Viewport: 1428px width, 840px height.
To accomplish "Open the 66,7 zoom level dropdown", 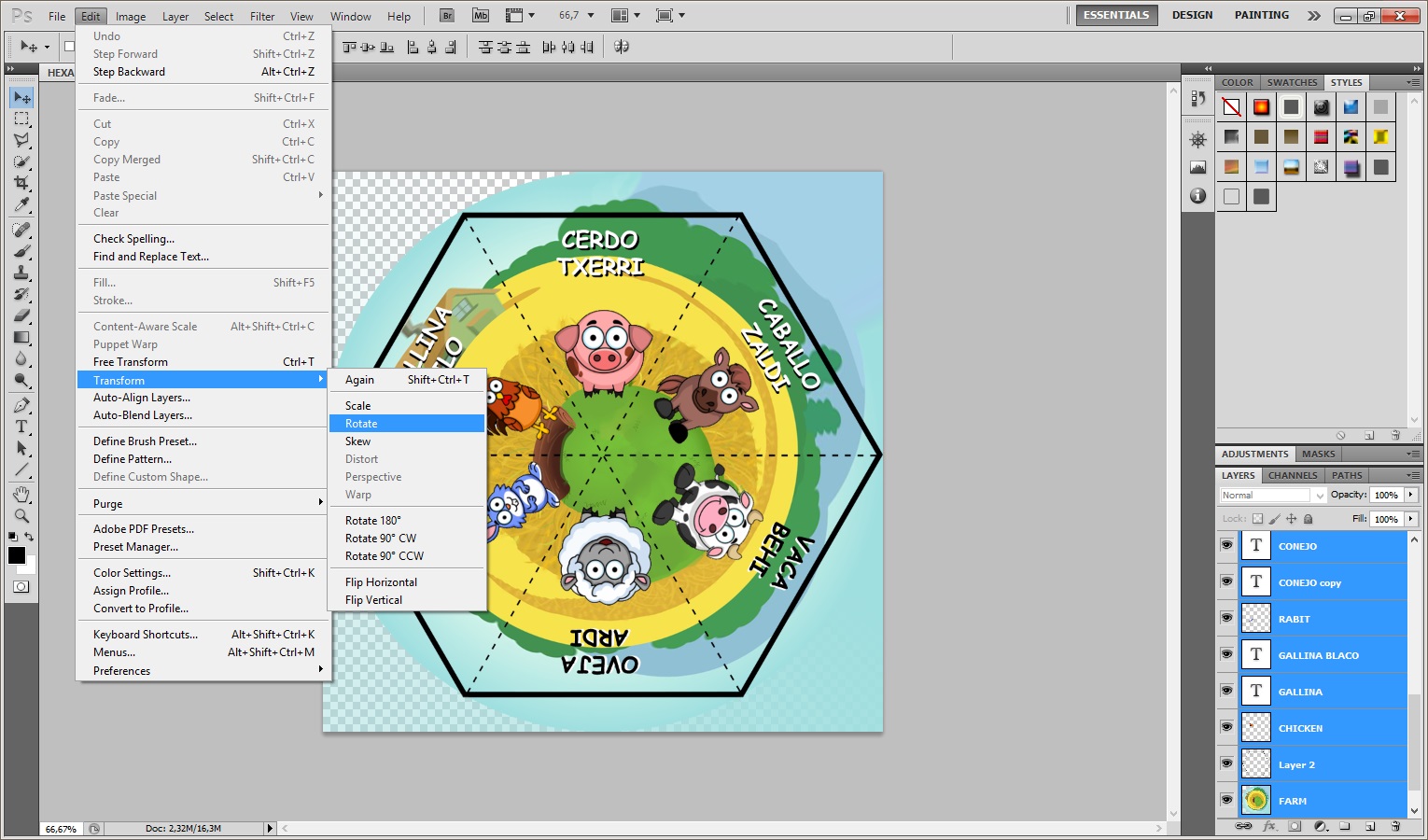I will 590,16.
